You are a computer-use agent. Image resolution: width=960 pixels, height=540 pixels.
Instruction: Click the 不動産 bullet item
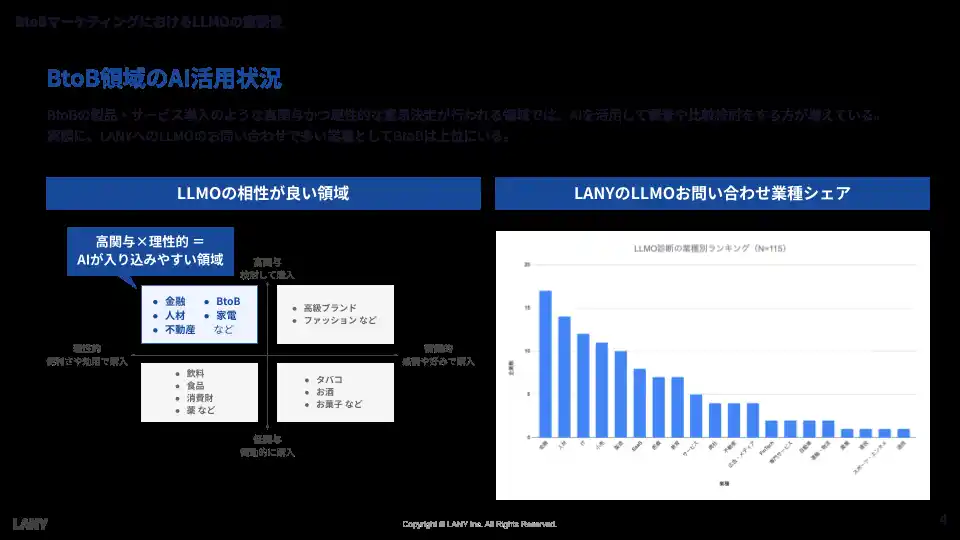181,329
